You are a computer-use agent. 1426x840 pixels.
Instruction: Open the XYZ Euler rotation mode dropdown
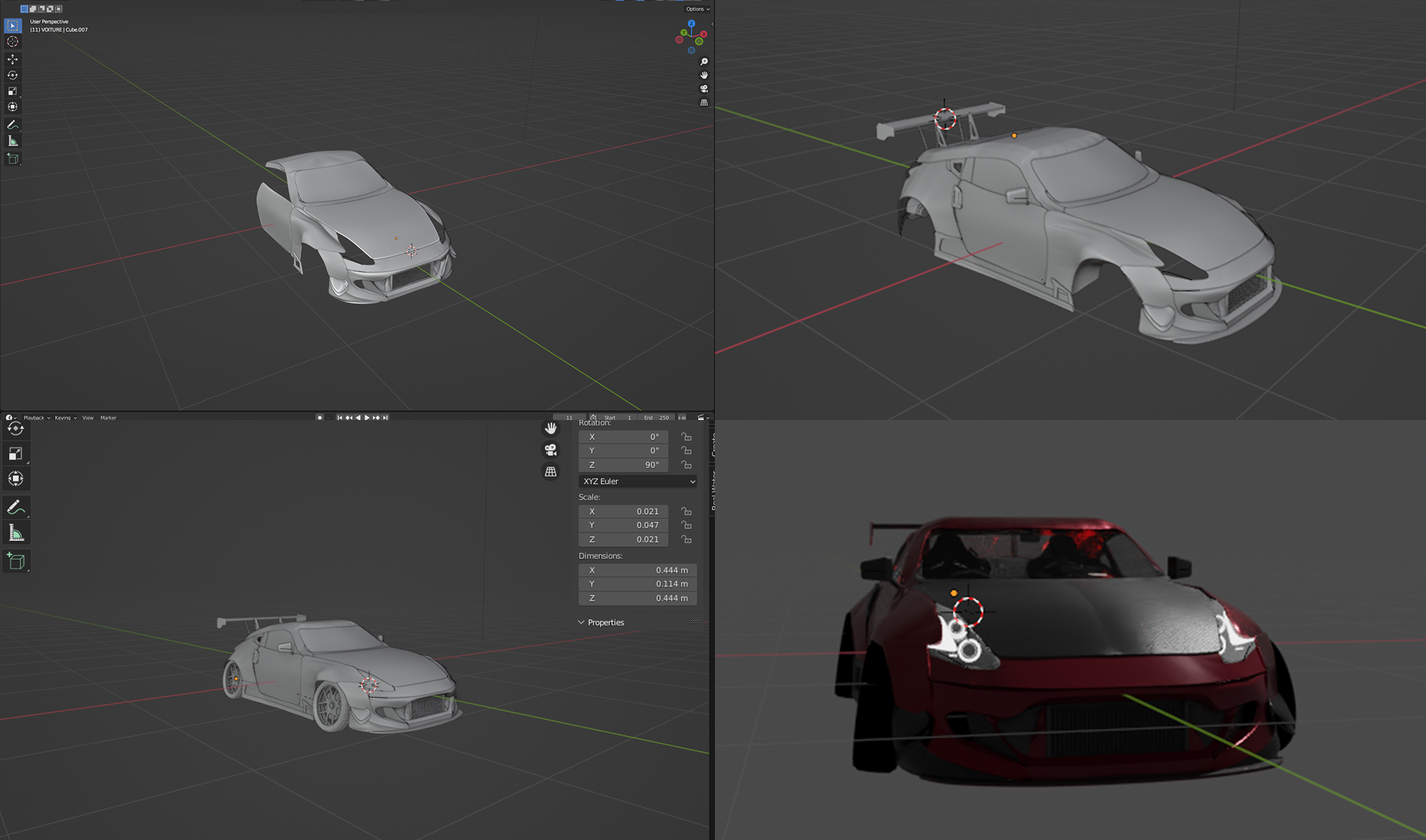637,481
